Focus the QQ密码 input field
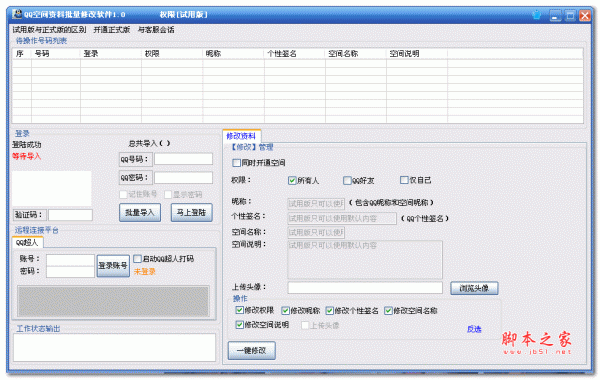Screen dimensions: 600x380 (183, 178)
